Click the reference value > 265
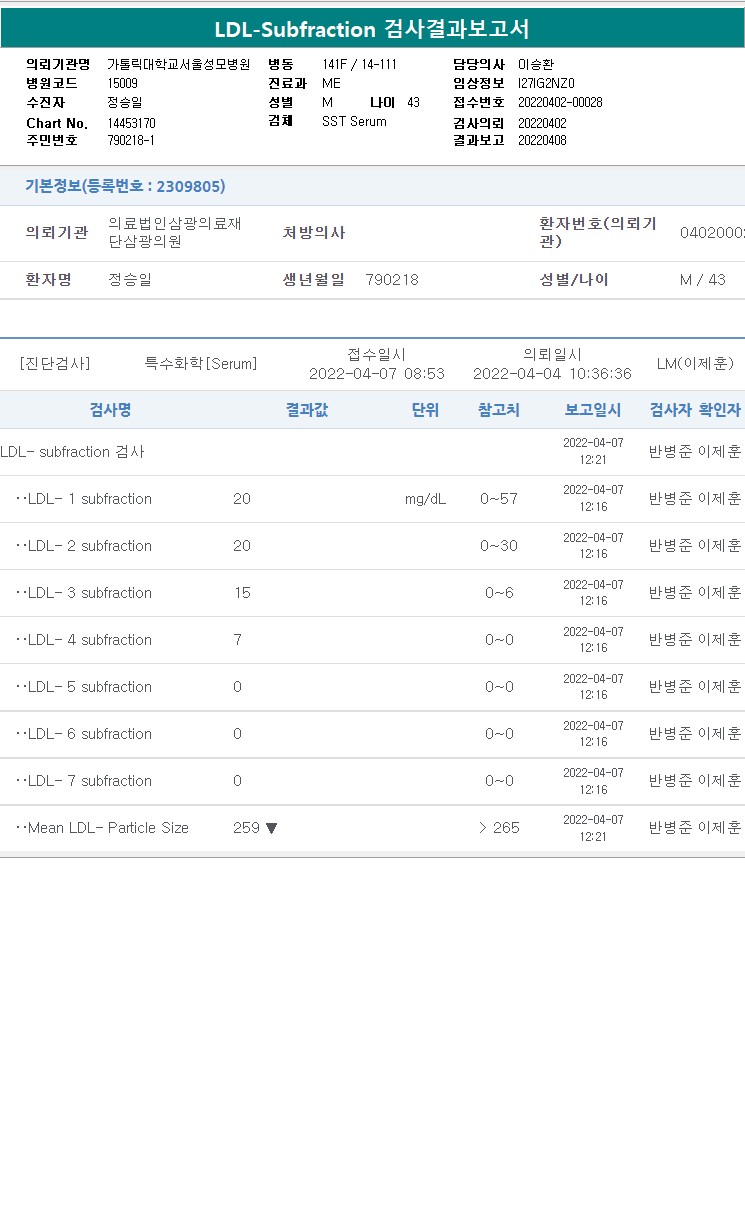745x1228 pixels. (x=499, y=828)
